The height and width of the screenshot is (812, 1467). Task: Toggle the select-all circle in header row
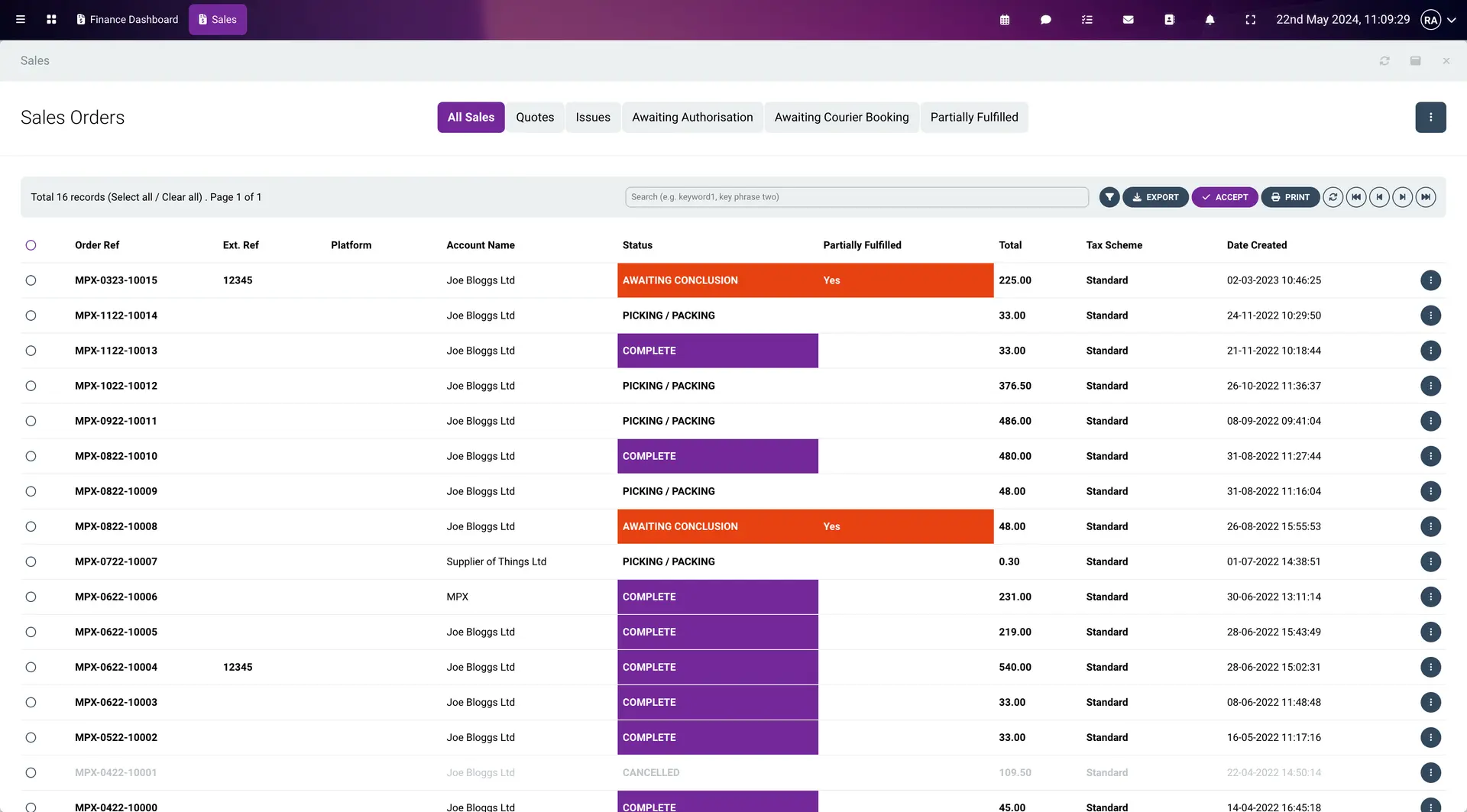[31, 245]
